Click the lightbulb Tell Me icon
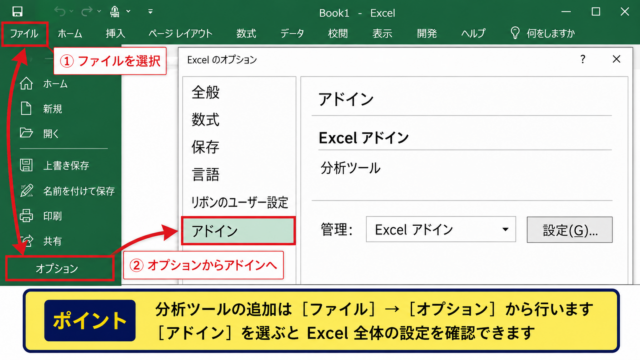The width and height of the screenshot is (640, 360). tap(515, 33)
